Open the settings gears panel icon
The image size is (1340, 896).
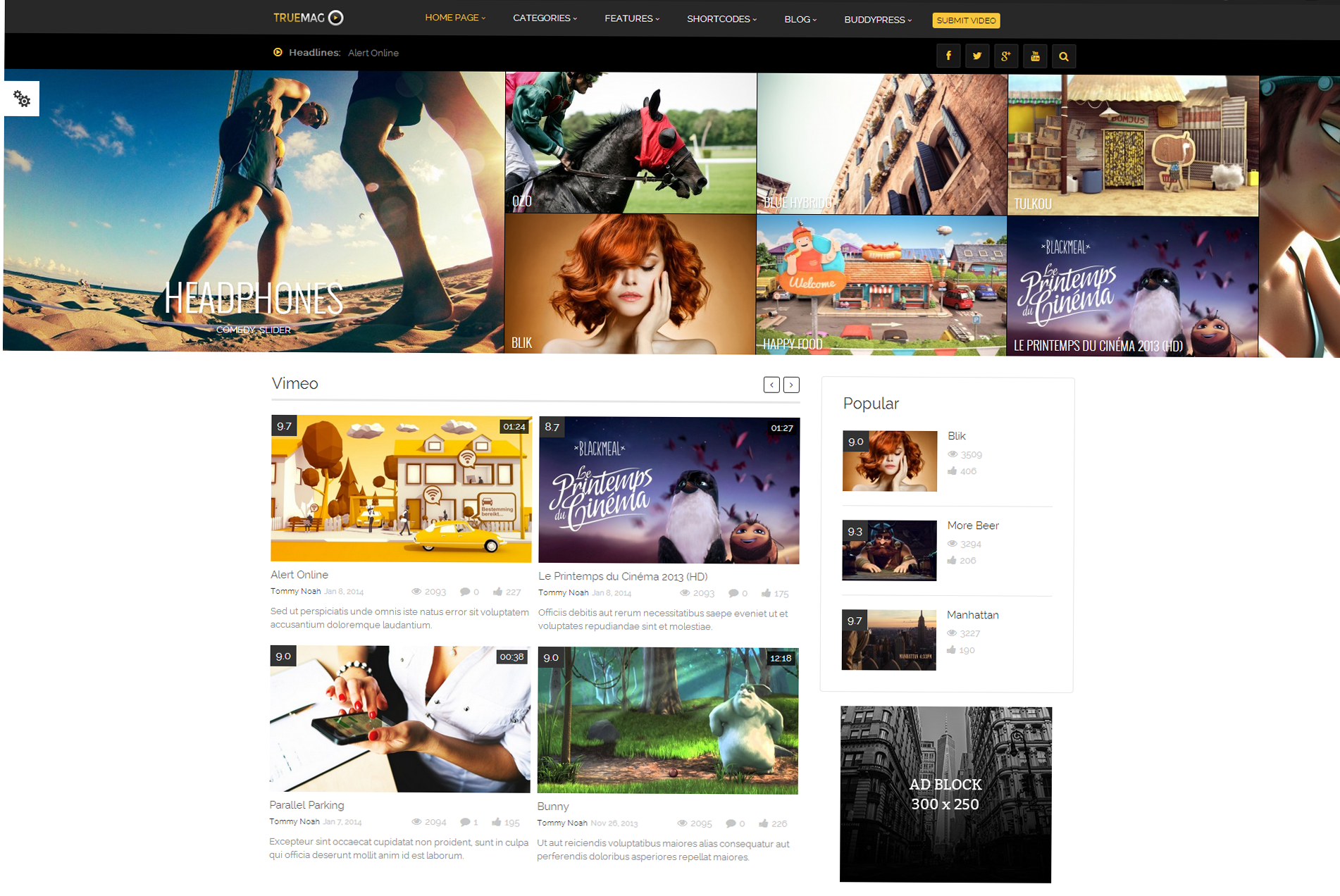pyautogui.click(x=22, y=99)
